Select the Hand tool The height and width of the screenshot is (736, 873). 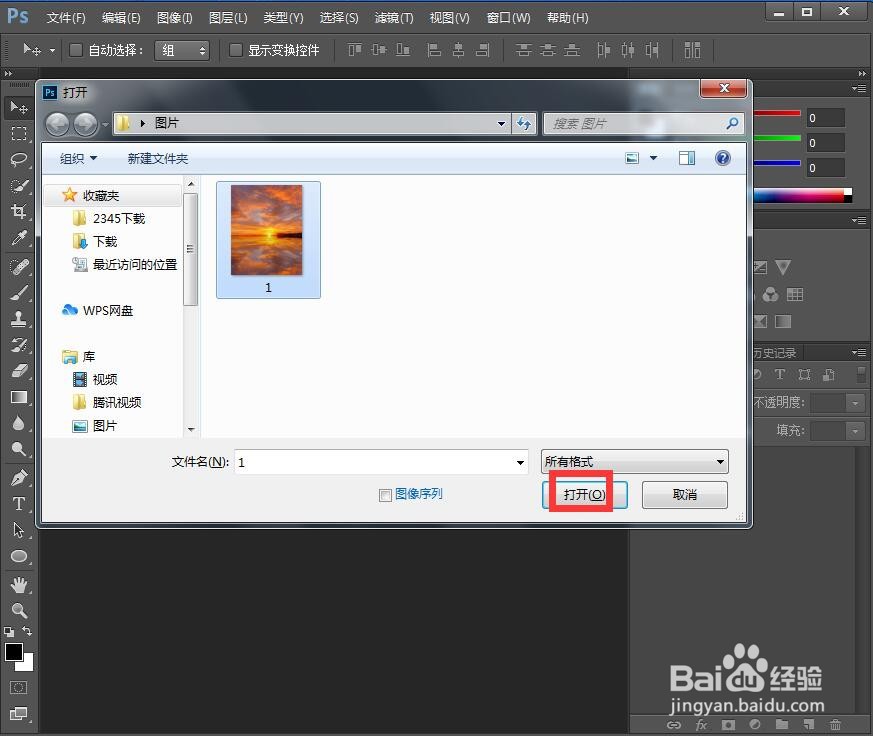tap(18, 585)
